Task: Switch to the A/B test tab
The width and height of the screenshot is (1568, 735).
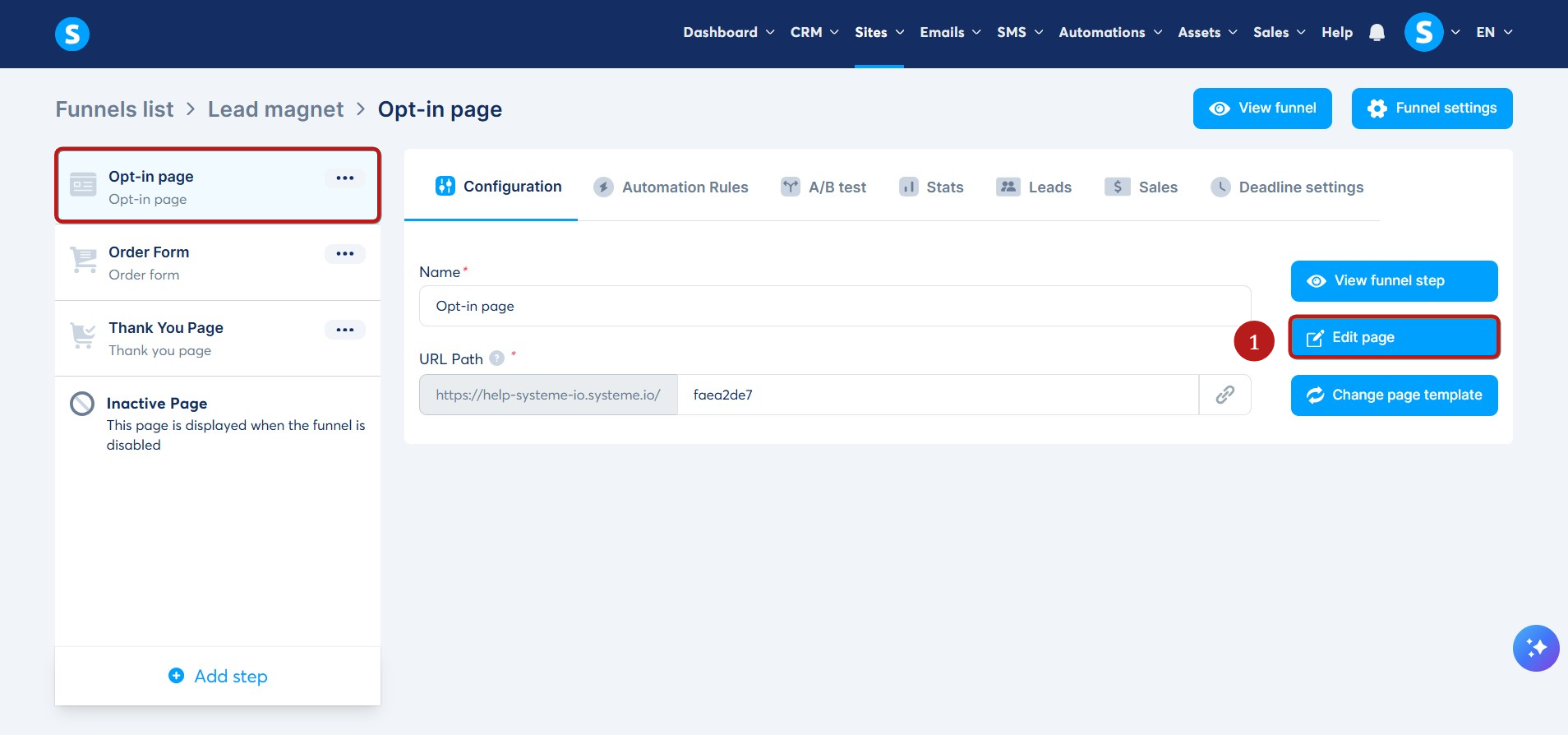Action: coord(823,187)
